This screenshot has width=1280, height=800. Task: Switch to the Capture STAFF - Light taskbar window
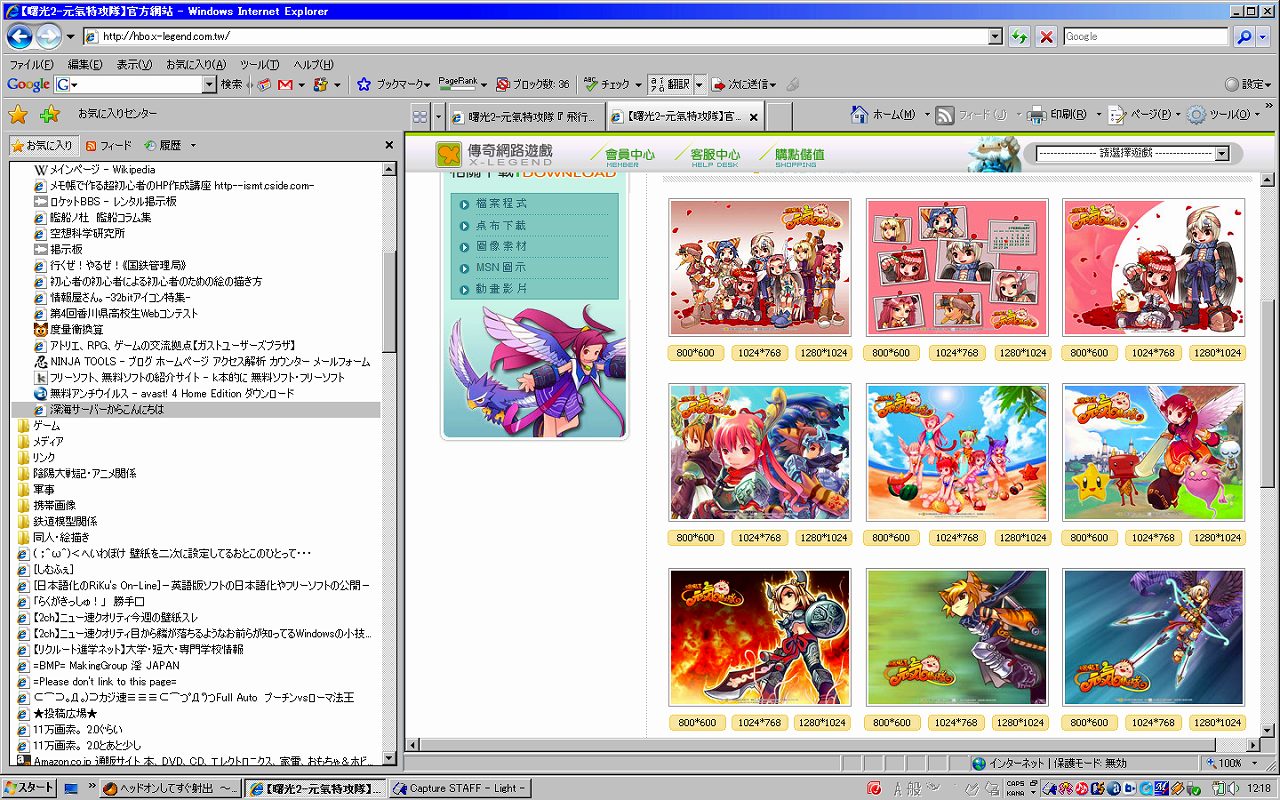click(459, 788)
